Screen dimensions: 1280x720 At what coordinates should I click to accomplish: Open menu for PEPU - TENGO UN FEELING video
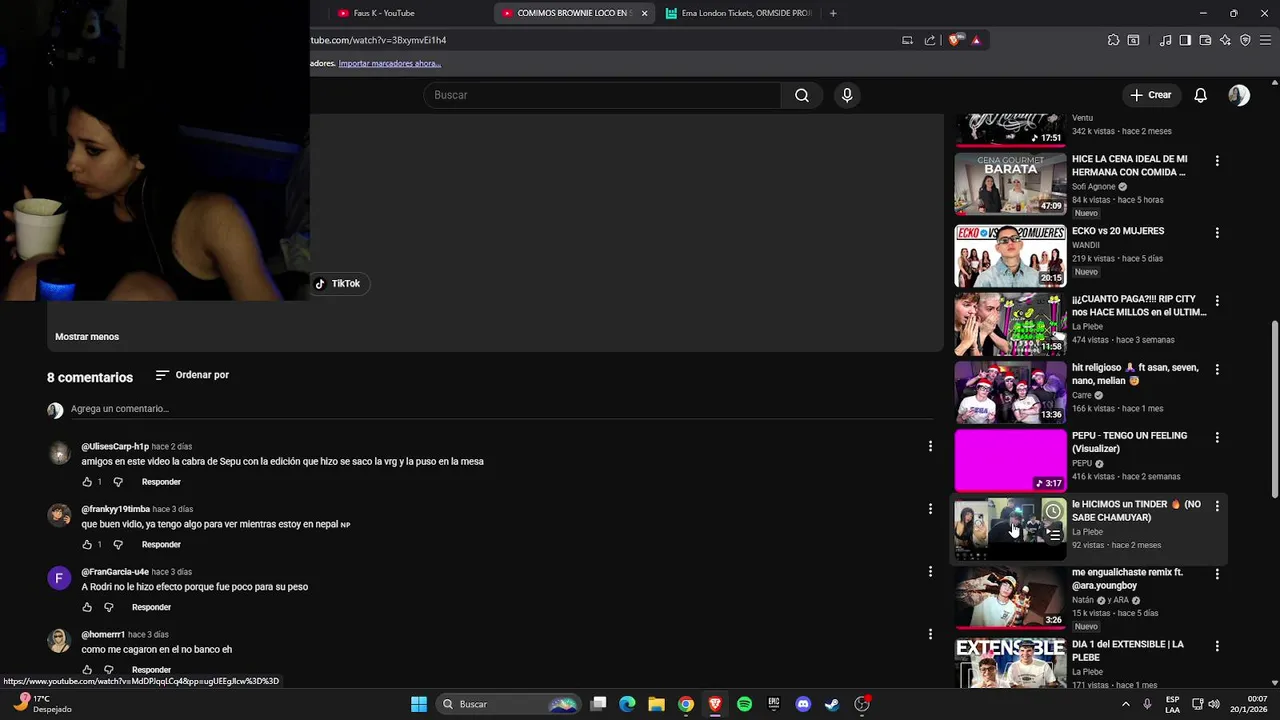[x=1217, y=437]
